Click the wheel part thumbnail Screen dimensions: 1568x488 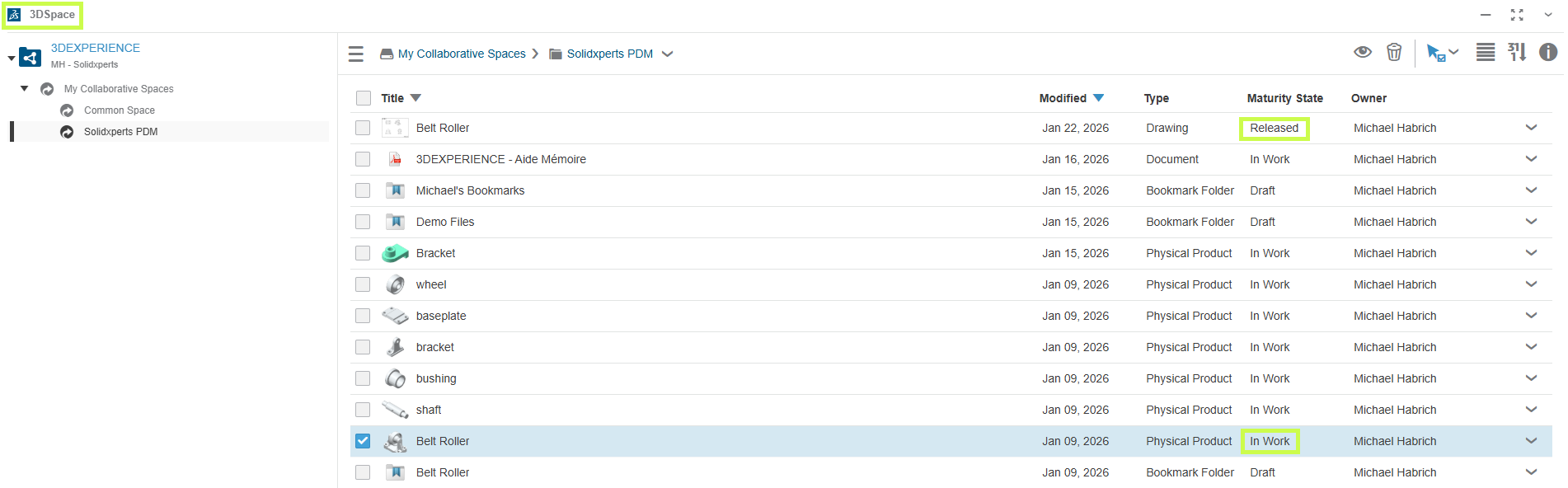point(396,284)
